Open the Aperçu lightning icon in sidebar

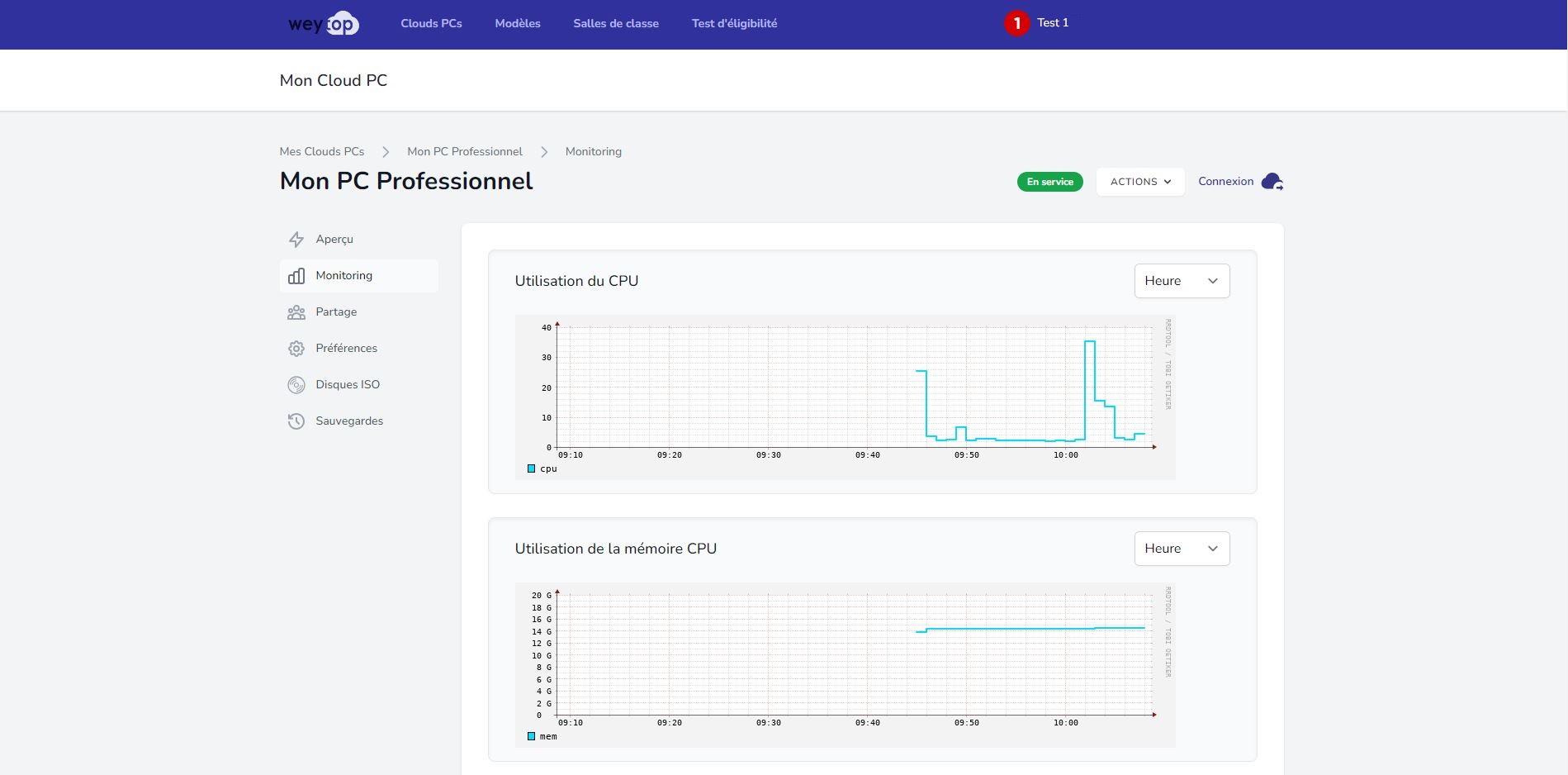[296, 239]
